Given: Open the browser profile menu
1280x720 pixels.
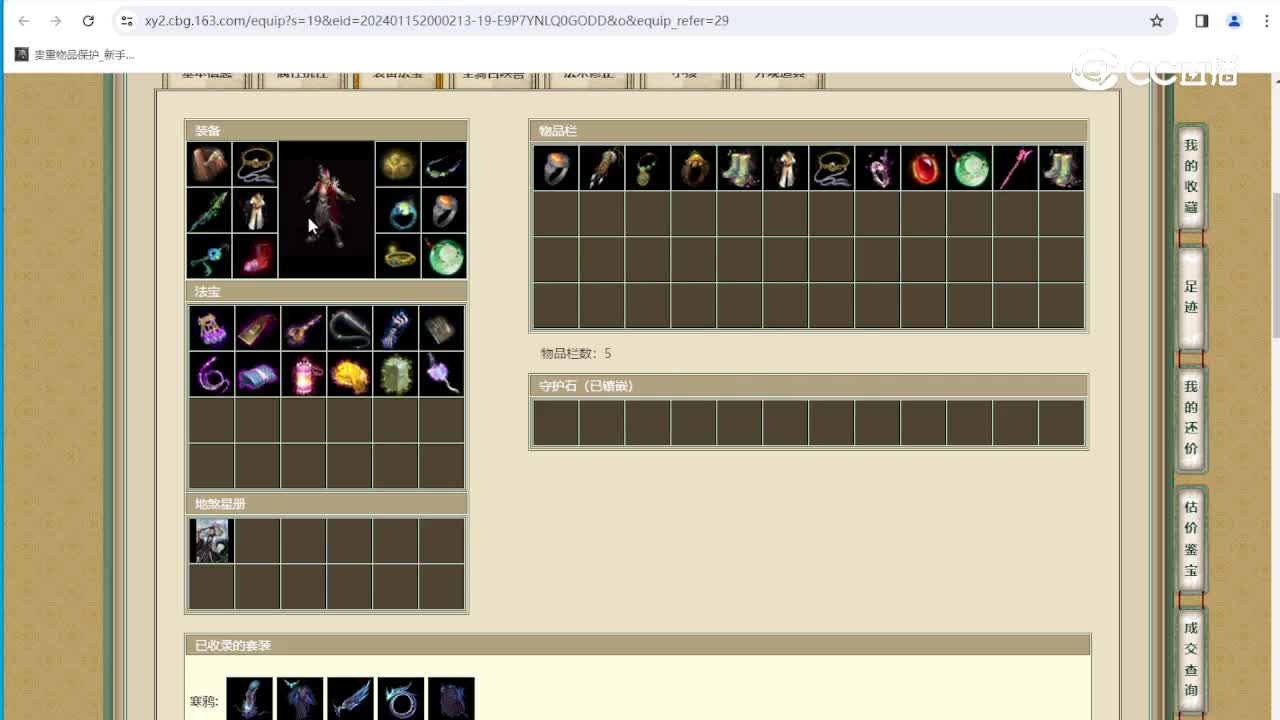Looking at the screenshot, I should tap(1234, 20).
